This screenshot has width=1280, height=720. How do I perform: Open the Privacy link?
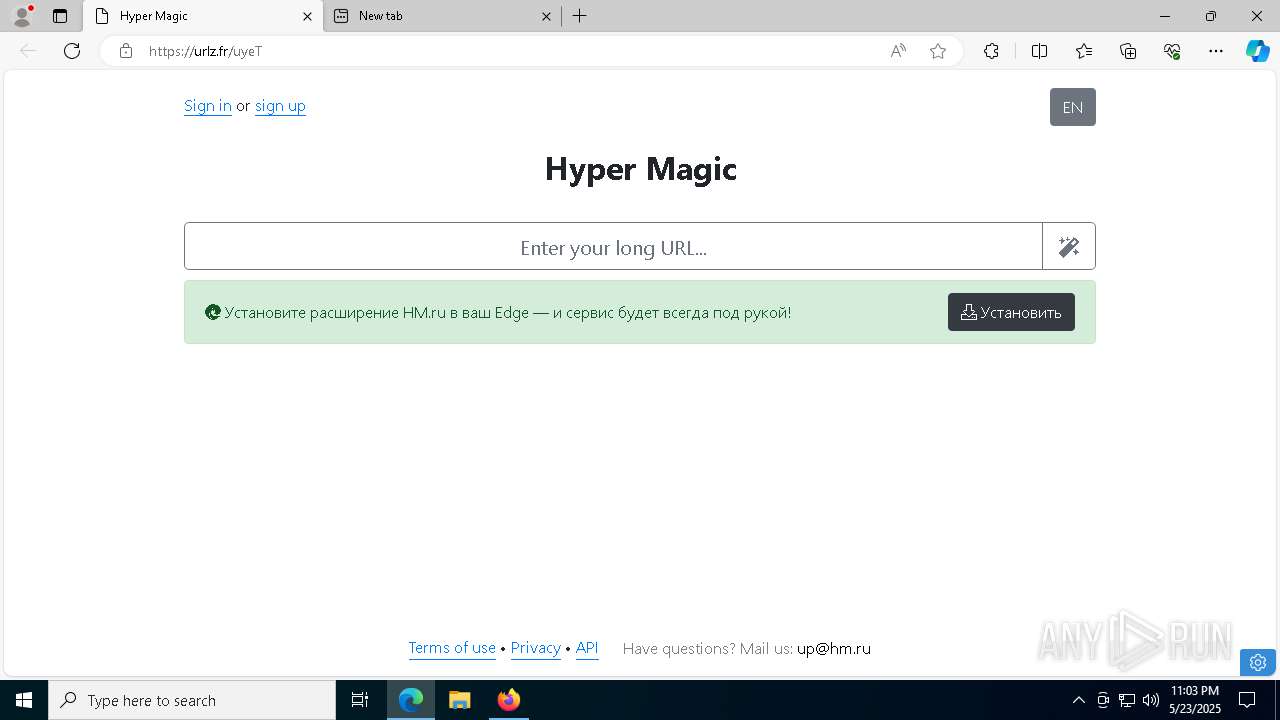click(x=536, y=648)
